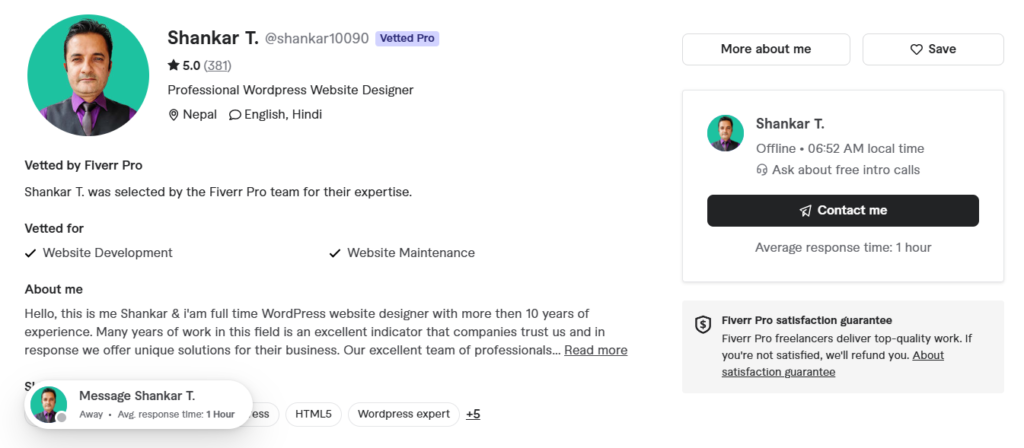
Task: Open About satisfaction guarantee link
Action: pyautogui.click(x=833, y=364)
